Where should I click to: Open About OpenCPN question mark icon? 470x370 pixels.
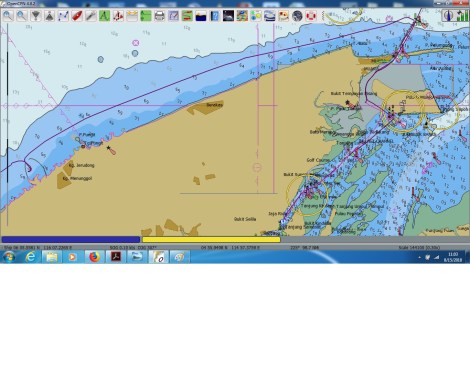coord(215,16)
